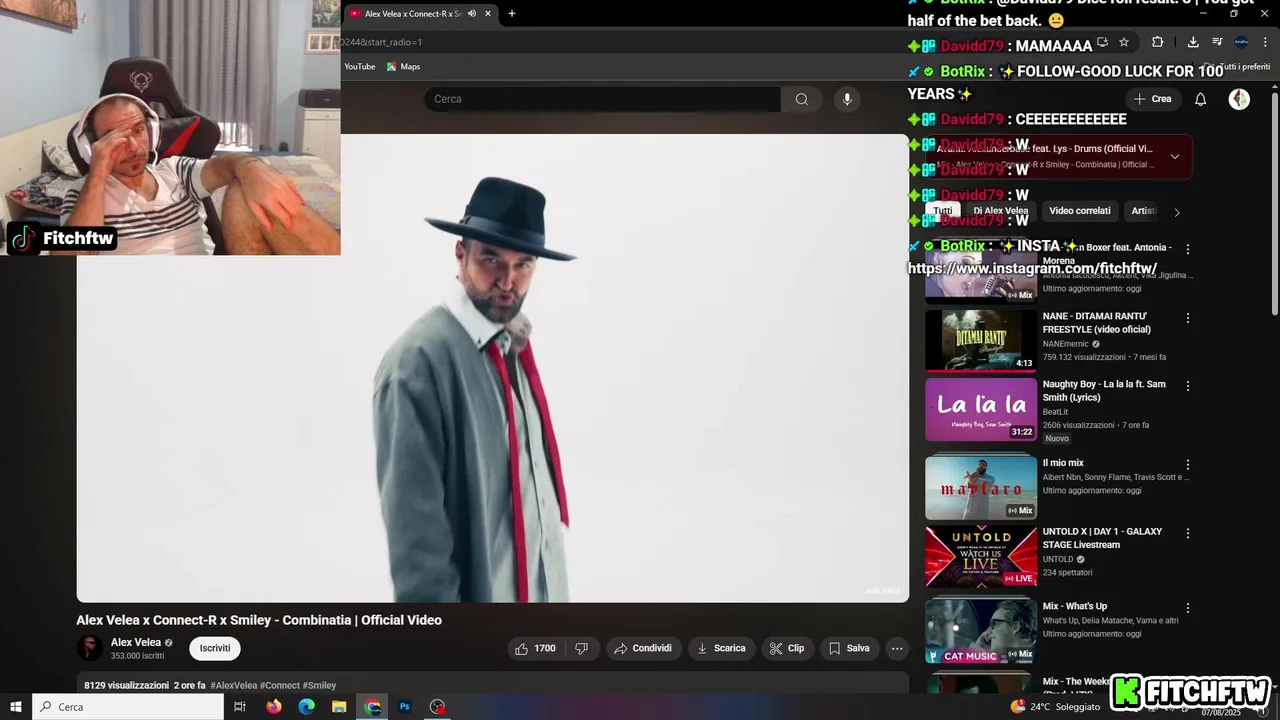Click the Iscriviti subscribe button
Screen dimensions: 1280x720
click(x=215, y=648)
